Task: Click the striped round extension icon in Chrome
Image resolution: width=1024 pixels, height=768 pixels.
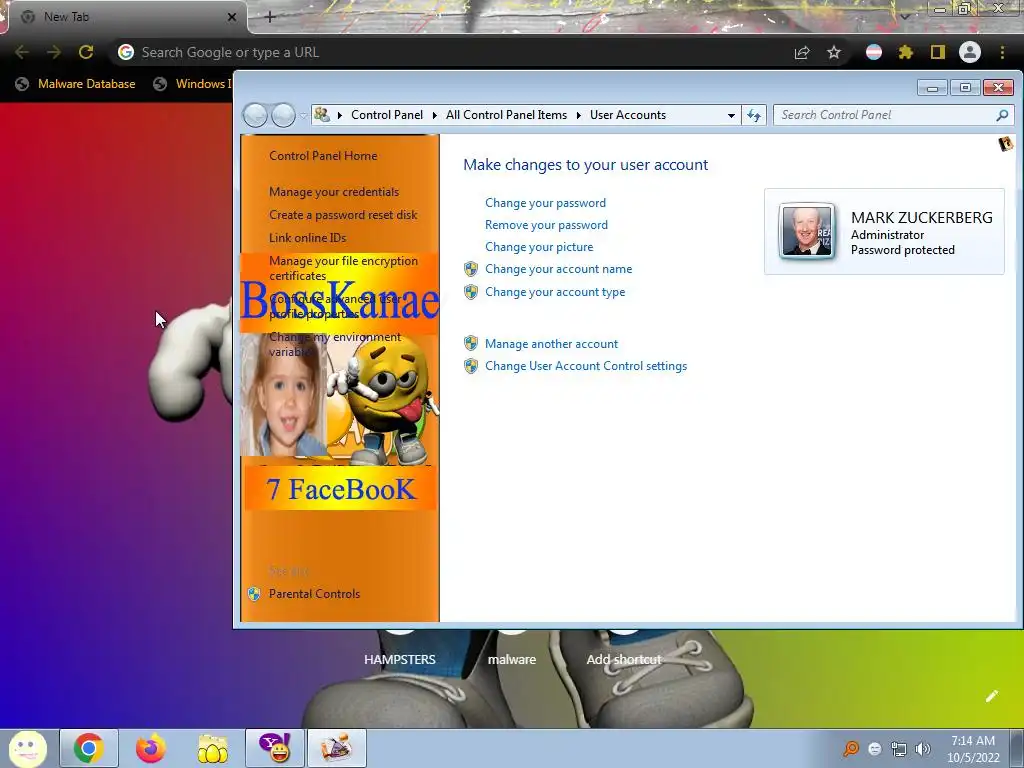Action: 874,52
